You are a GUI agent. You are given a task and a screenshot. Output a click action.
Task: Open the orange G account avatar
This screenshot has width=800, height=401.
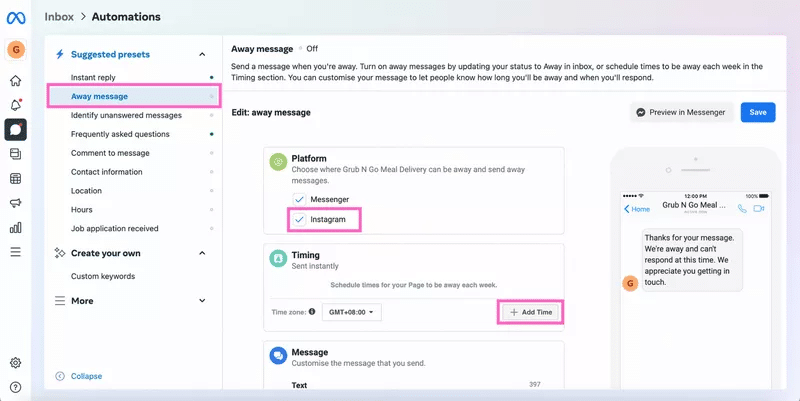(x=16, y=49)
